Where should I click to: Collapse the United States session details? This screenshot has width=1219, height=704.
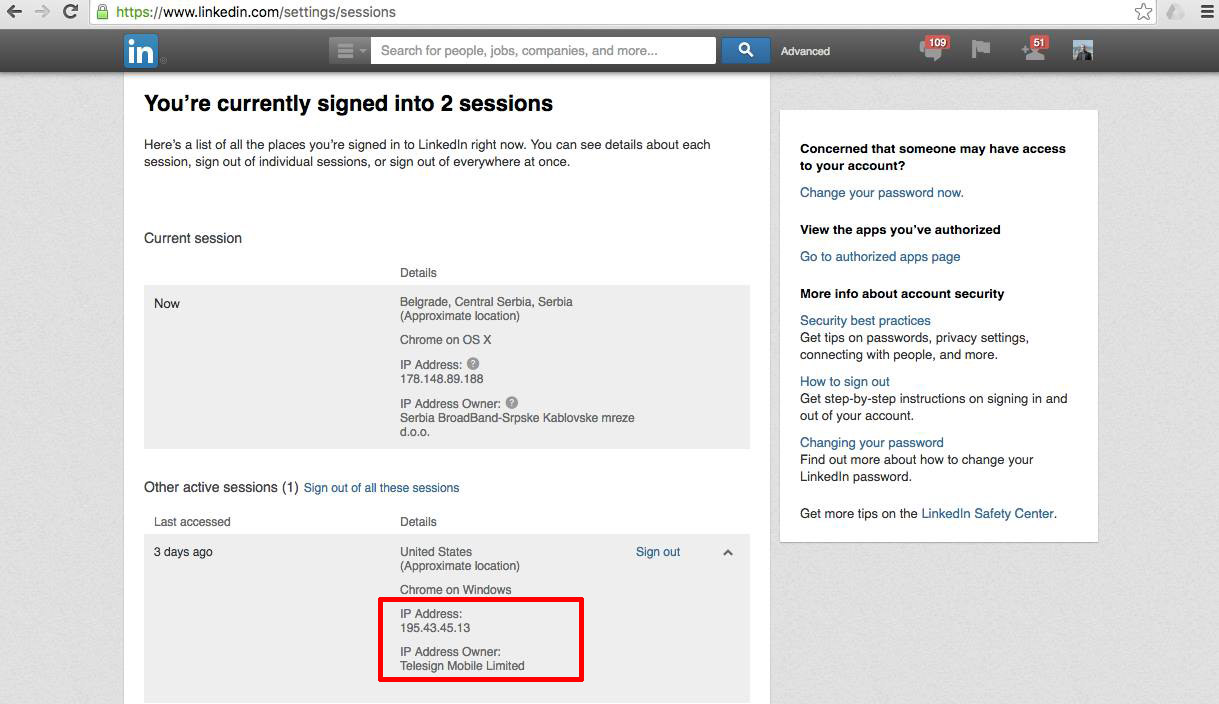point(728,552)
